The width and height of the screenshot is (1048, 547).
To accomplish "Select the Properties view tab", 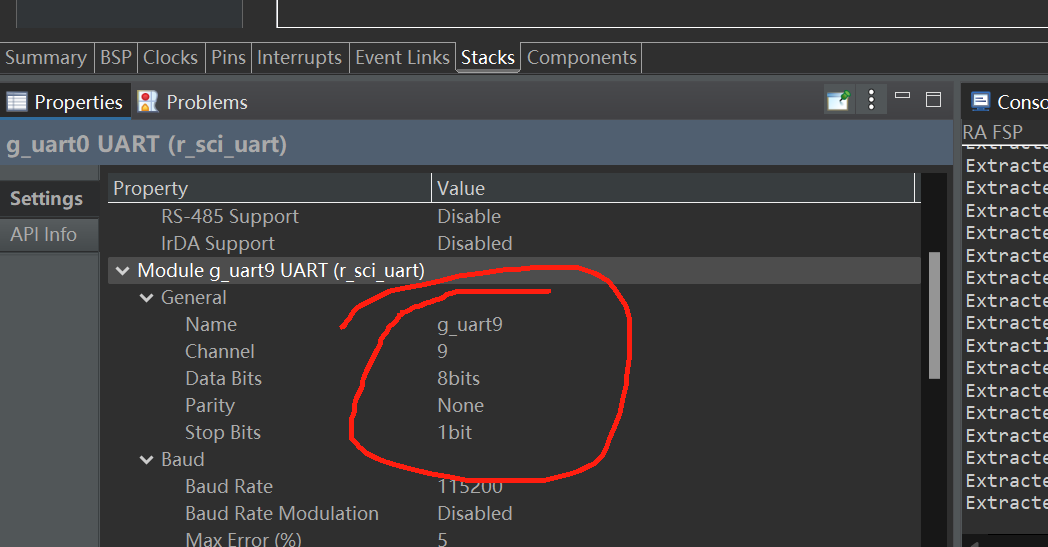I will (66, 102).
